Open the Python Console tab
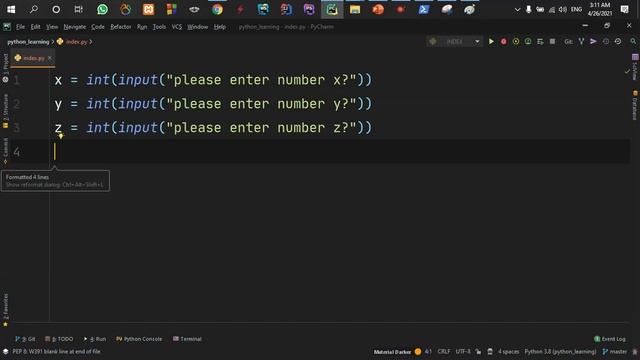Image resolution: width=640 pixels, height=360 pixels. coord(139,339)
